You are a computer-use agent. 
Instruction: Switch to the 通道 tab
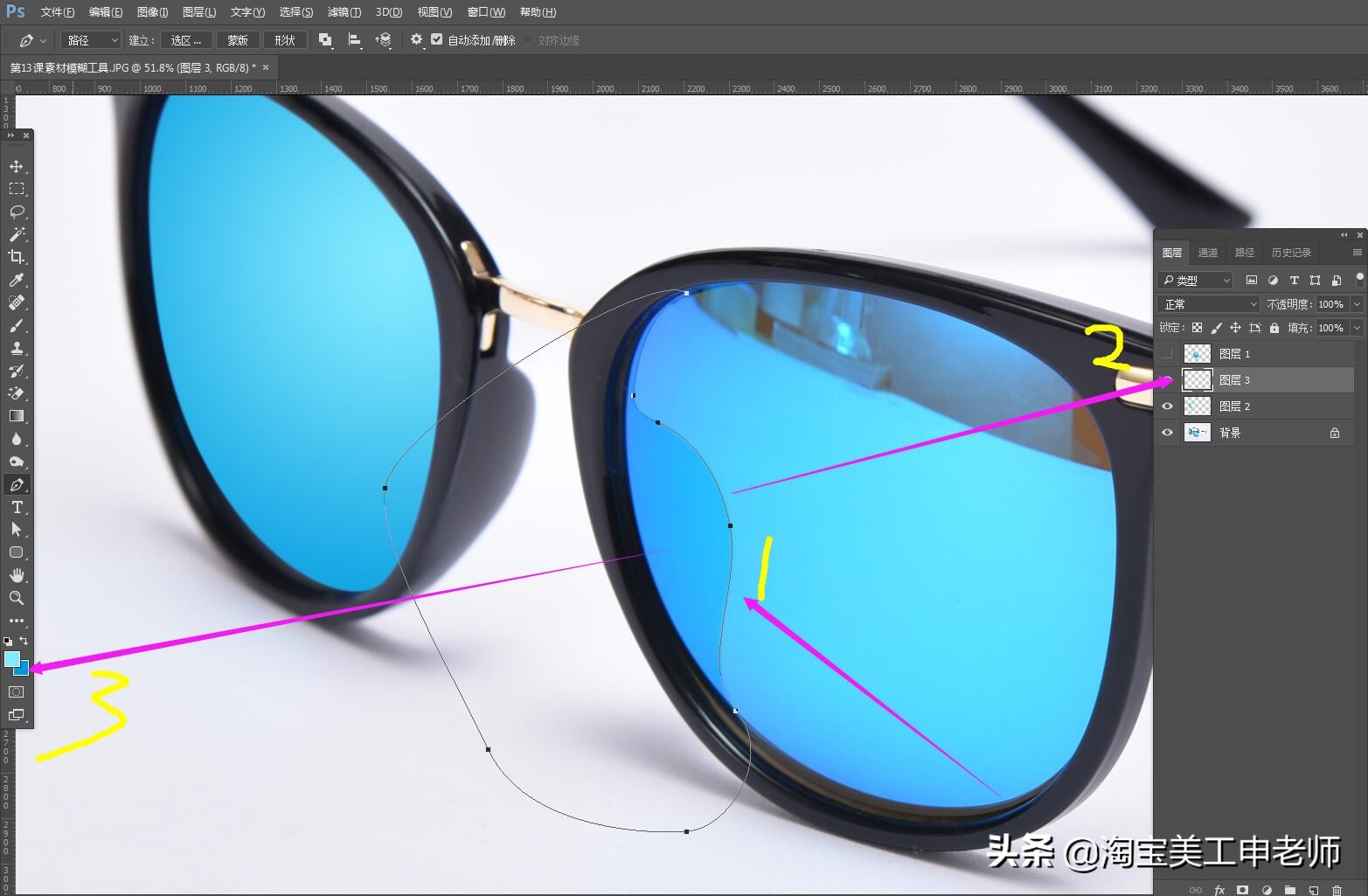1208,253
